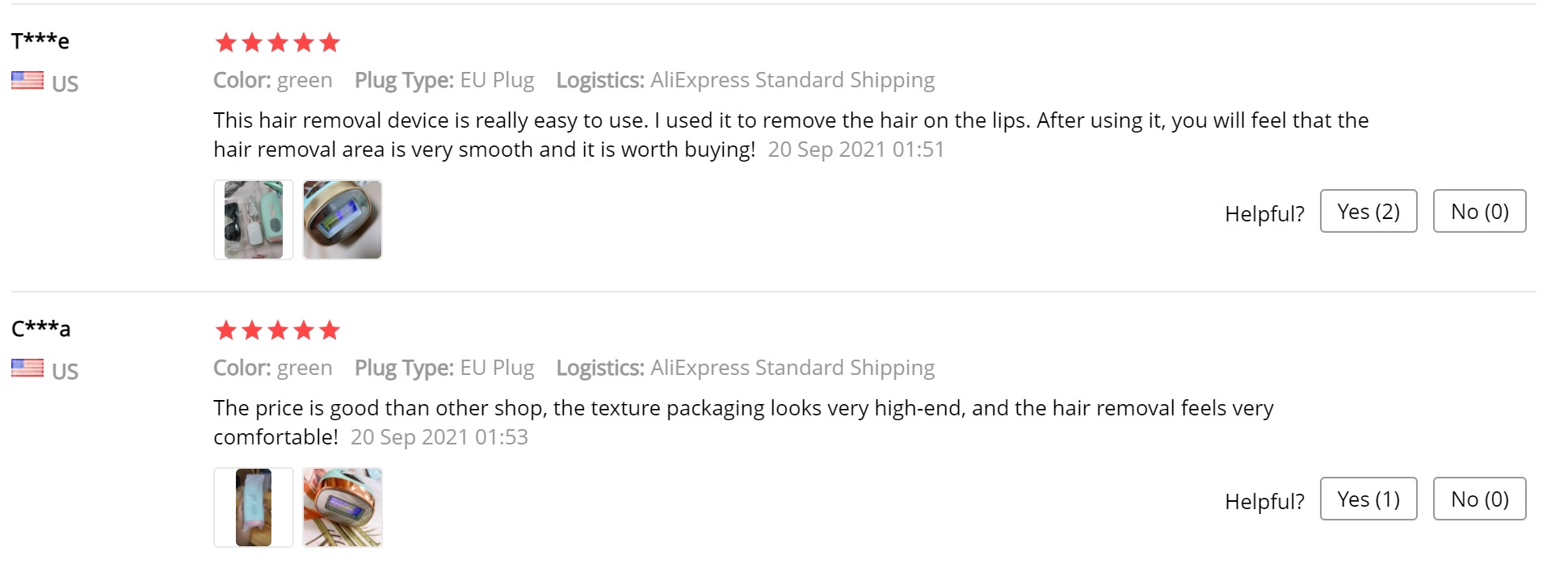Click the US flag icon beside reviewer C***a
This screenshot has width=1568, height=577.
pyautogui.click(x=27, y=369)
